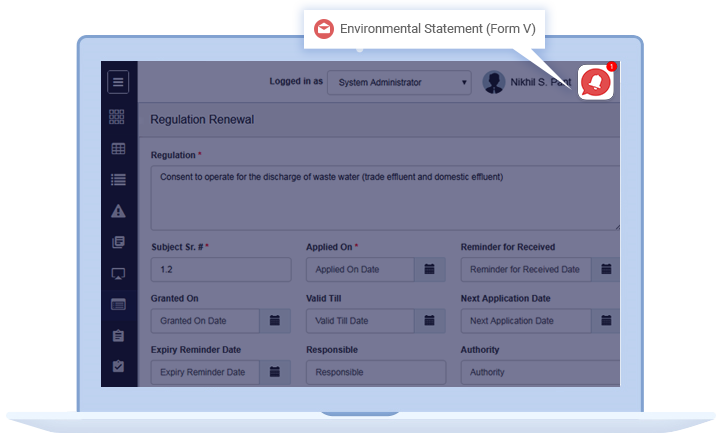Open calendar picker for Applied On
The image size is (719, 447).
coord(428,269)
